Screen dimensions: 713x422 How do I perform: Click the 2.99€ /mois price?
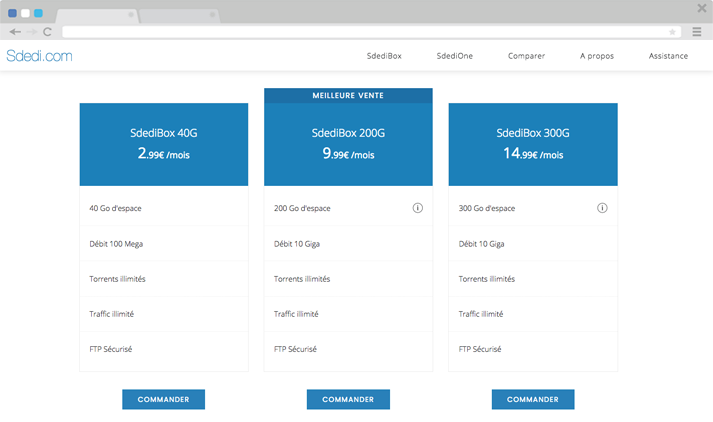coord(164,154)
